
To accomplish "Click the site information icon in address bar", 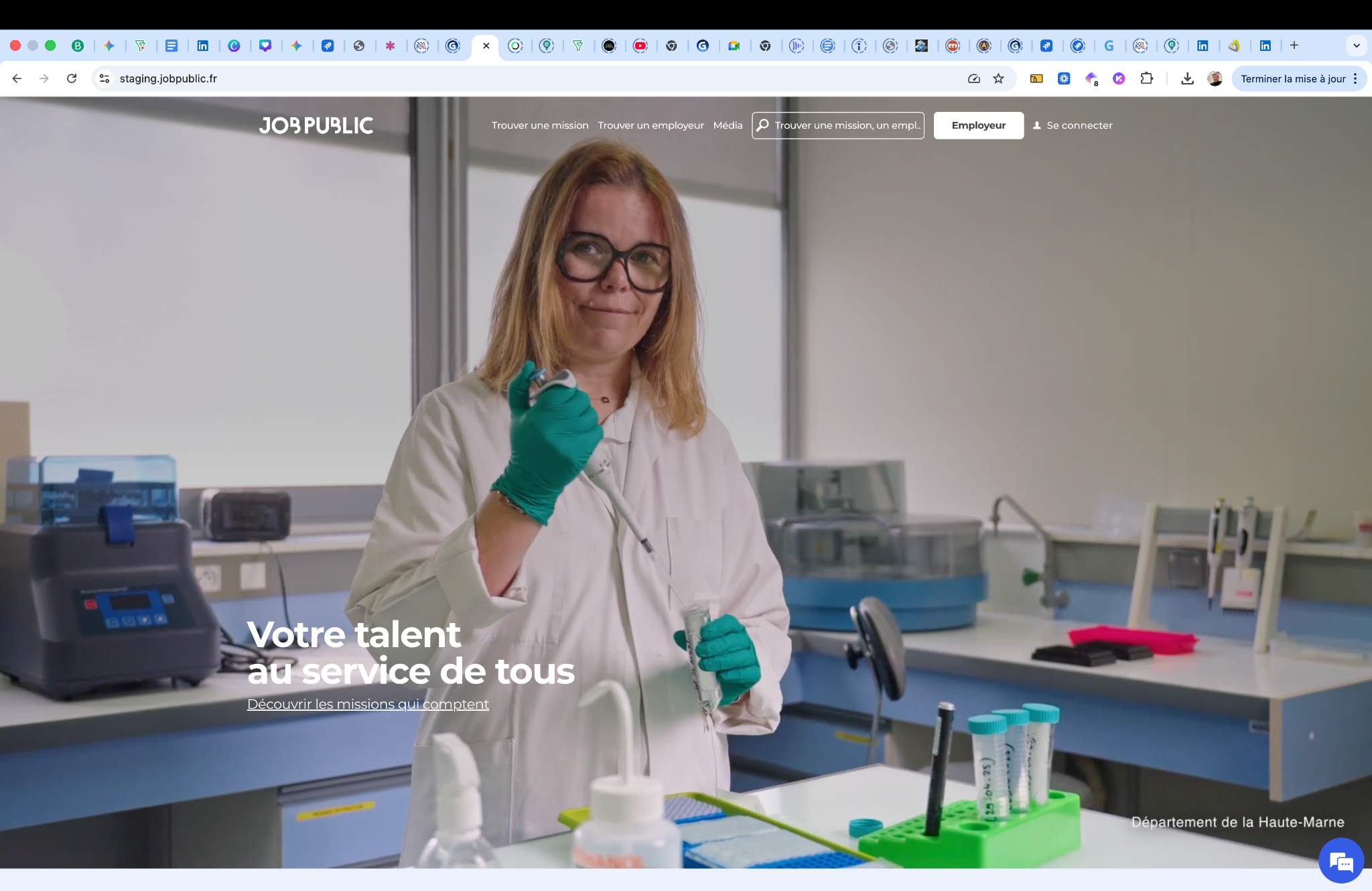I will pyautogui.click(x=105, y=78).
